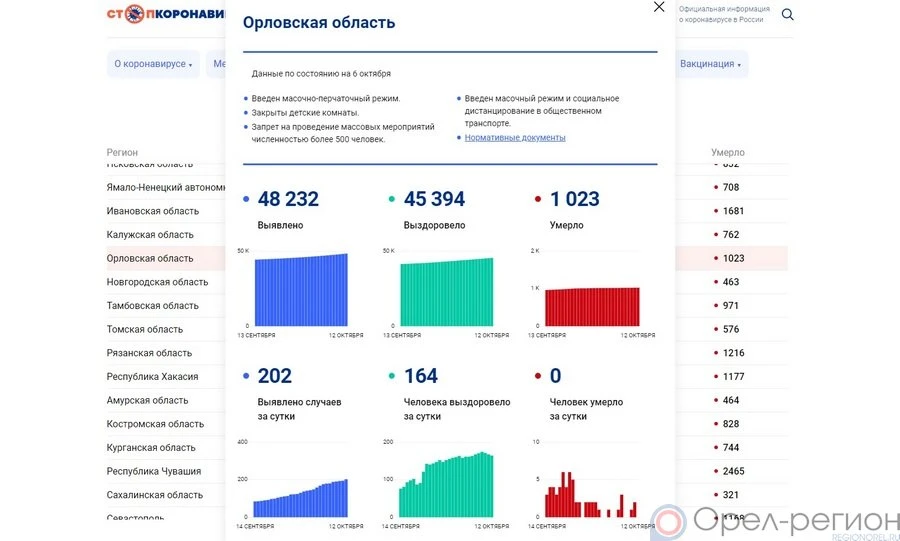
Task: Open the Нормативные документы link
Action: click(515, 138)
